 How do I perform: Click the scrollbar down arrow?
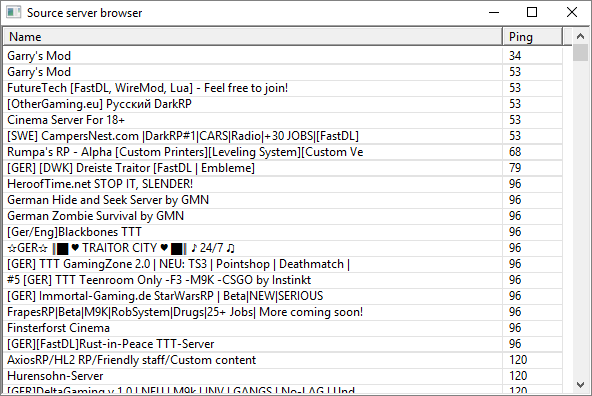coord(580,385)
